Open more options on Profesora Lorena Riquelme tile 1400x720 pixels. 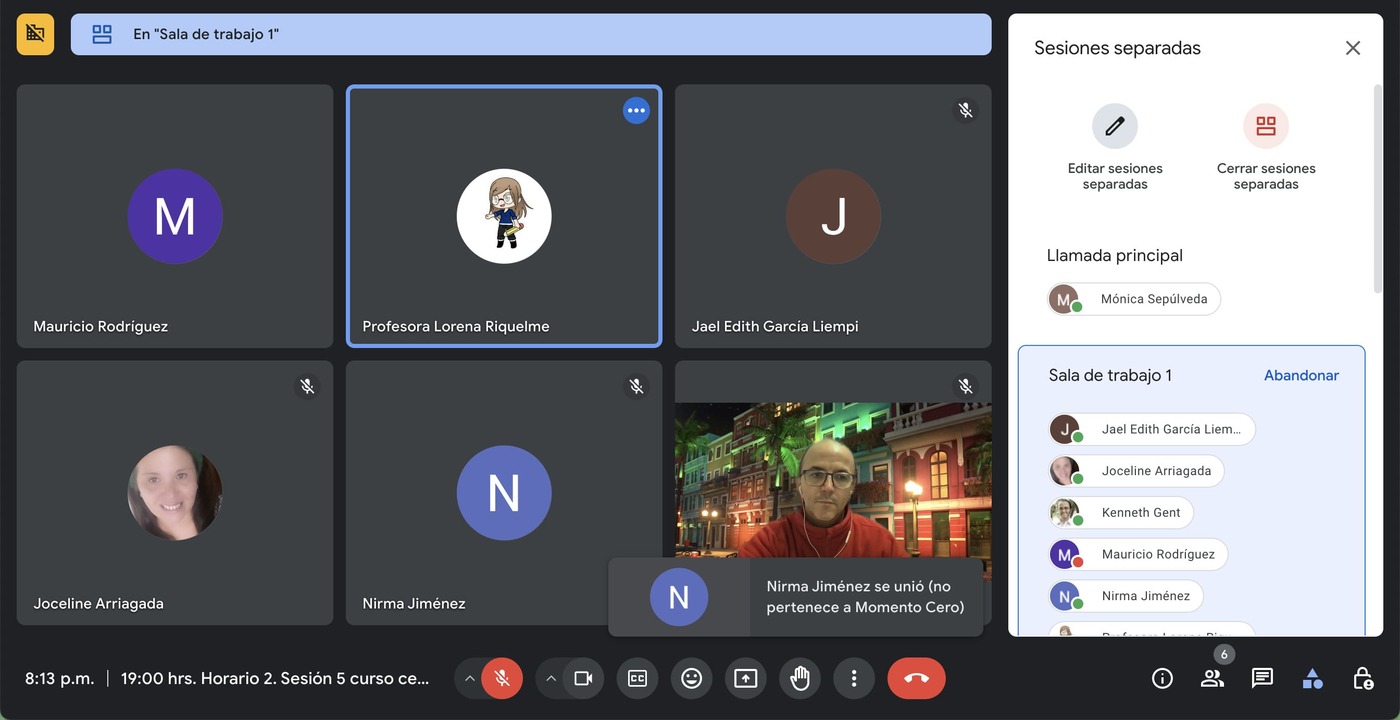[636, 110]
